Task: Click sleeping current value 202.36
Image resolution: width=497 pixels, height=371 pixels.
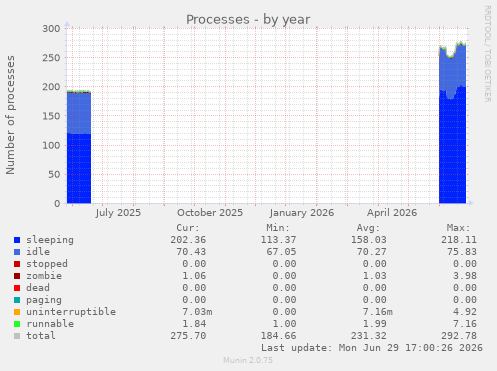Action: 188,240
